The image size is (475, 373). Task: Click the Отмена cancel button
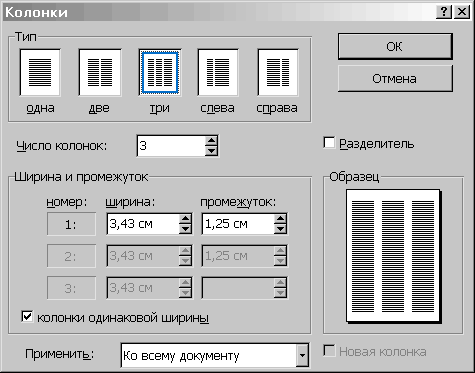tap(395, 79)
